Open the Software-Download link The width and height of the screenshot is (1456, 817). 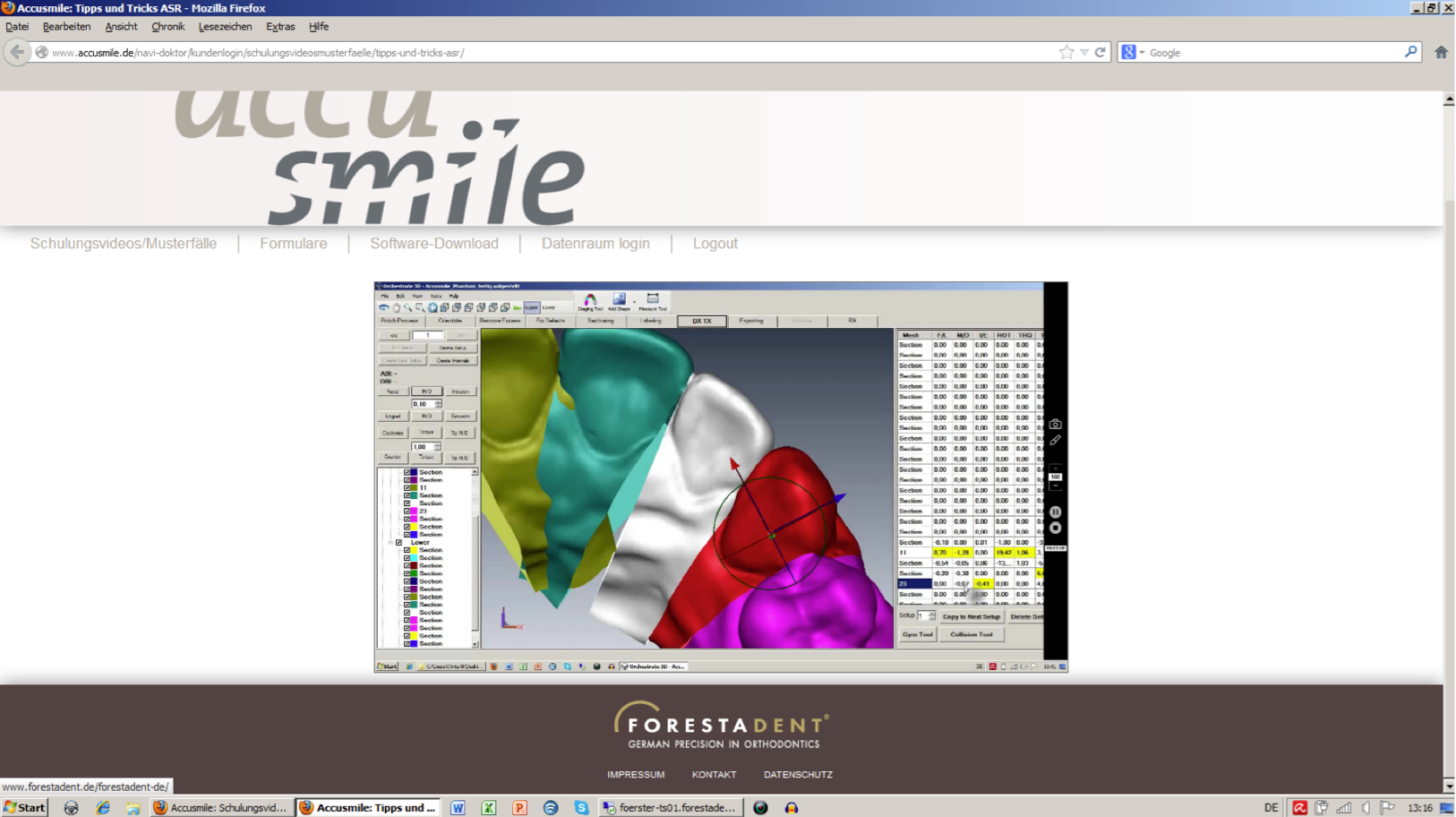[434, 244]
